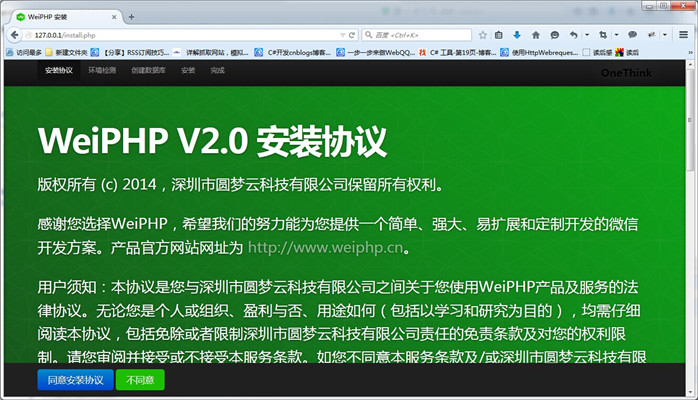Click the WeiPHP V2.0 安装协议 heading
The width and height of the screenshot is (698, 400).
pos(212,141)
